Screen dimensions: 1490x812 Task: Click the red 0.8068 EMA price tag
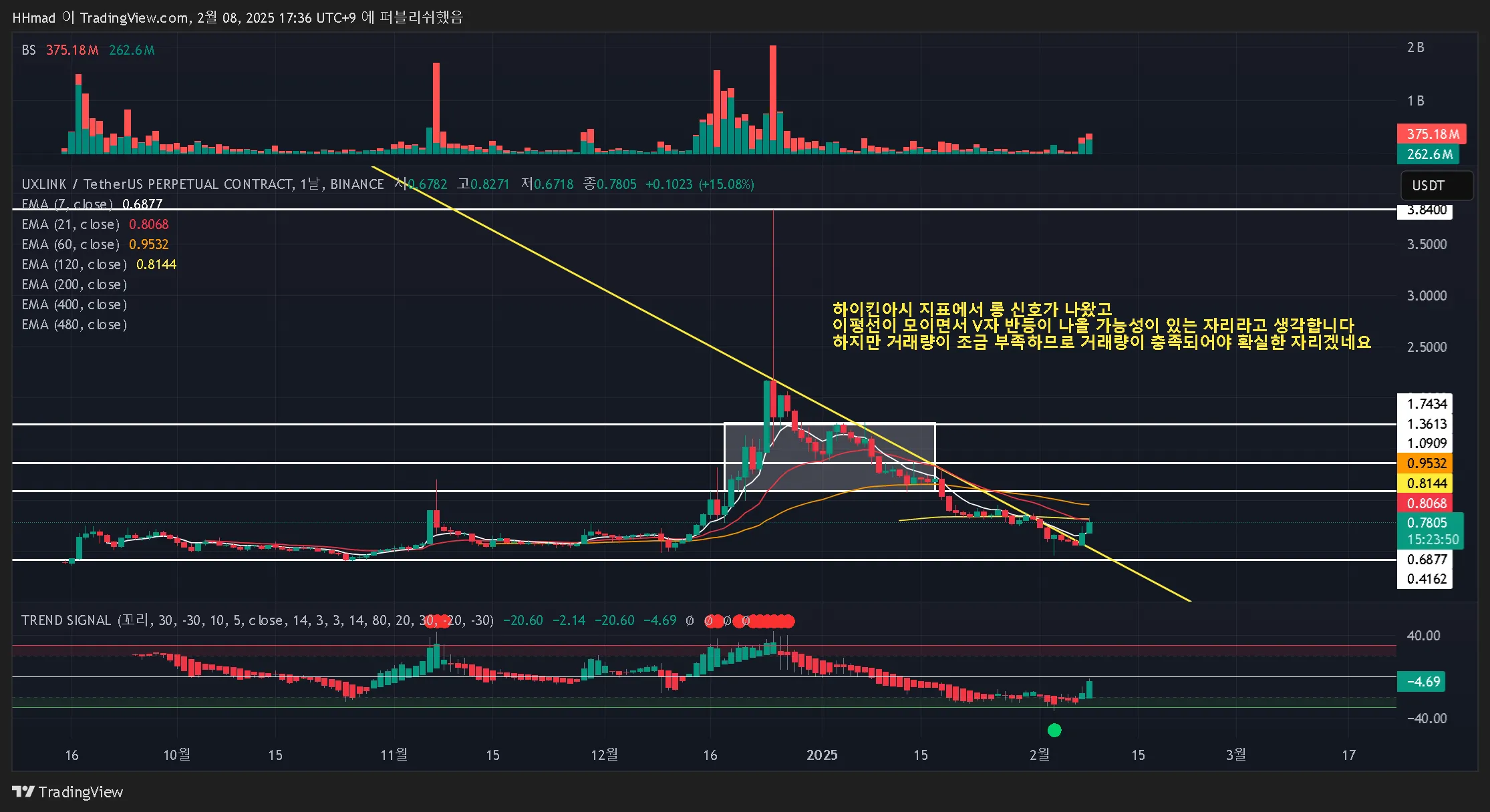(x=1425, y=503)
